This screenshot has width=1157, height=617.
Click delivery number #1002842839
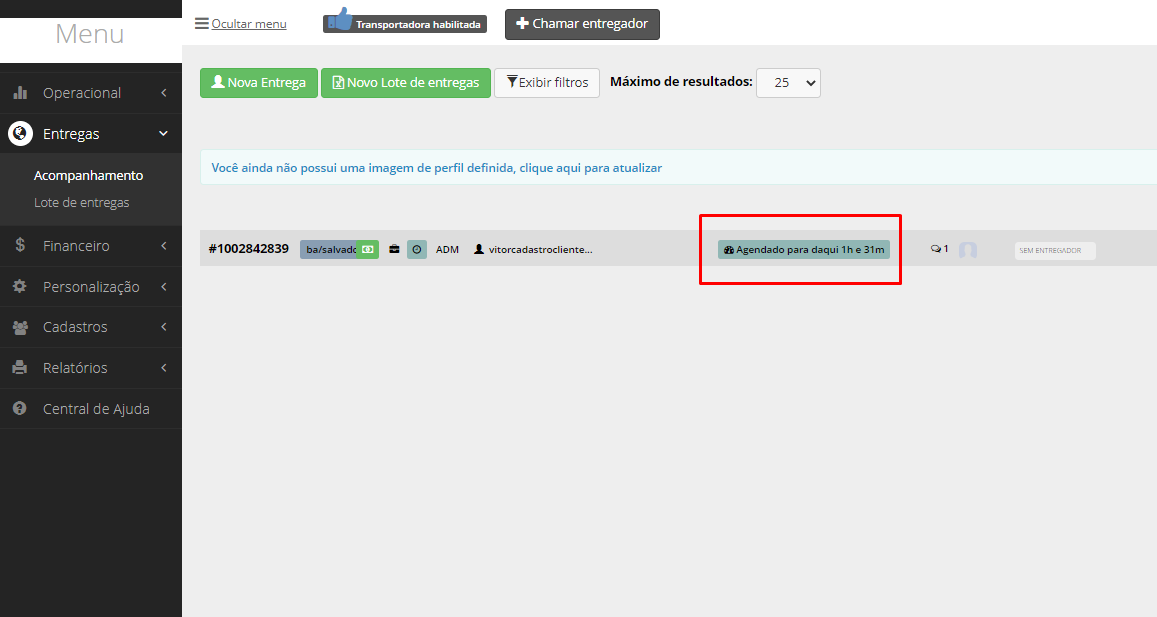(249, 249)
